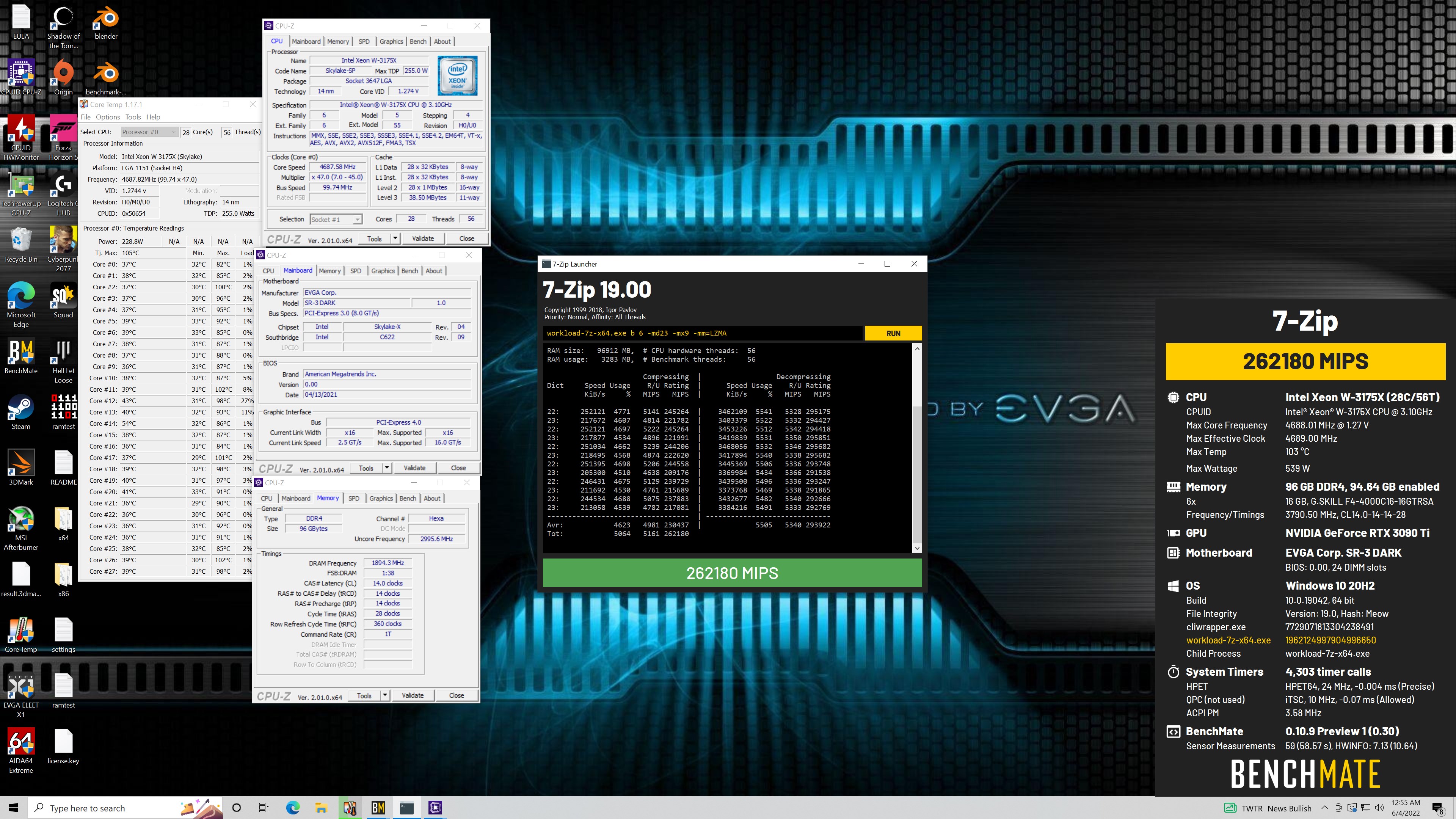Open Steam desktop shortcut

tap(21, 412)
